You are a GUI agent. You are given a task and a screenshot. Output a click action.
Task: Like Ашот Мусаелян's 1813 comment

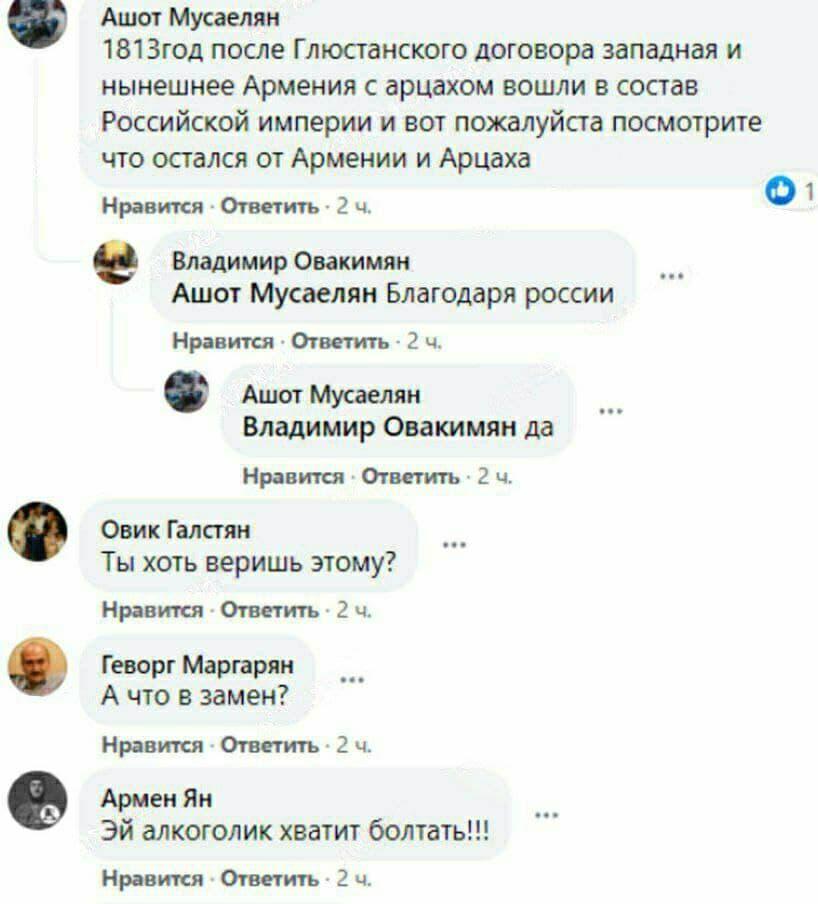coord(153,206)
